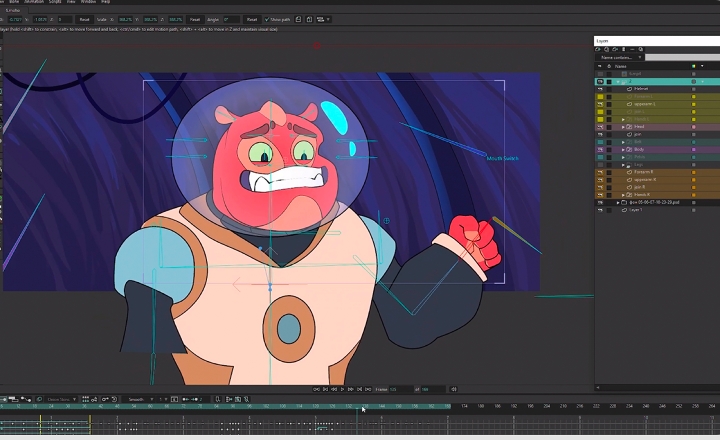720x440 pixels.
Task: Click the layer name filter text field
Action: 682,57
